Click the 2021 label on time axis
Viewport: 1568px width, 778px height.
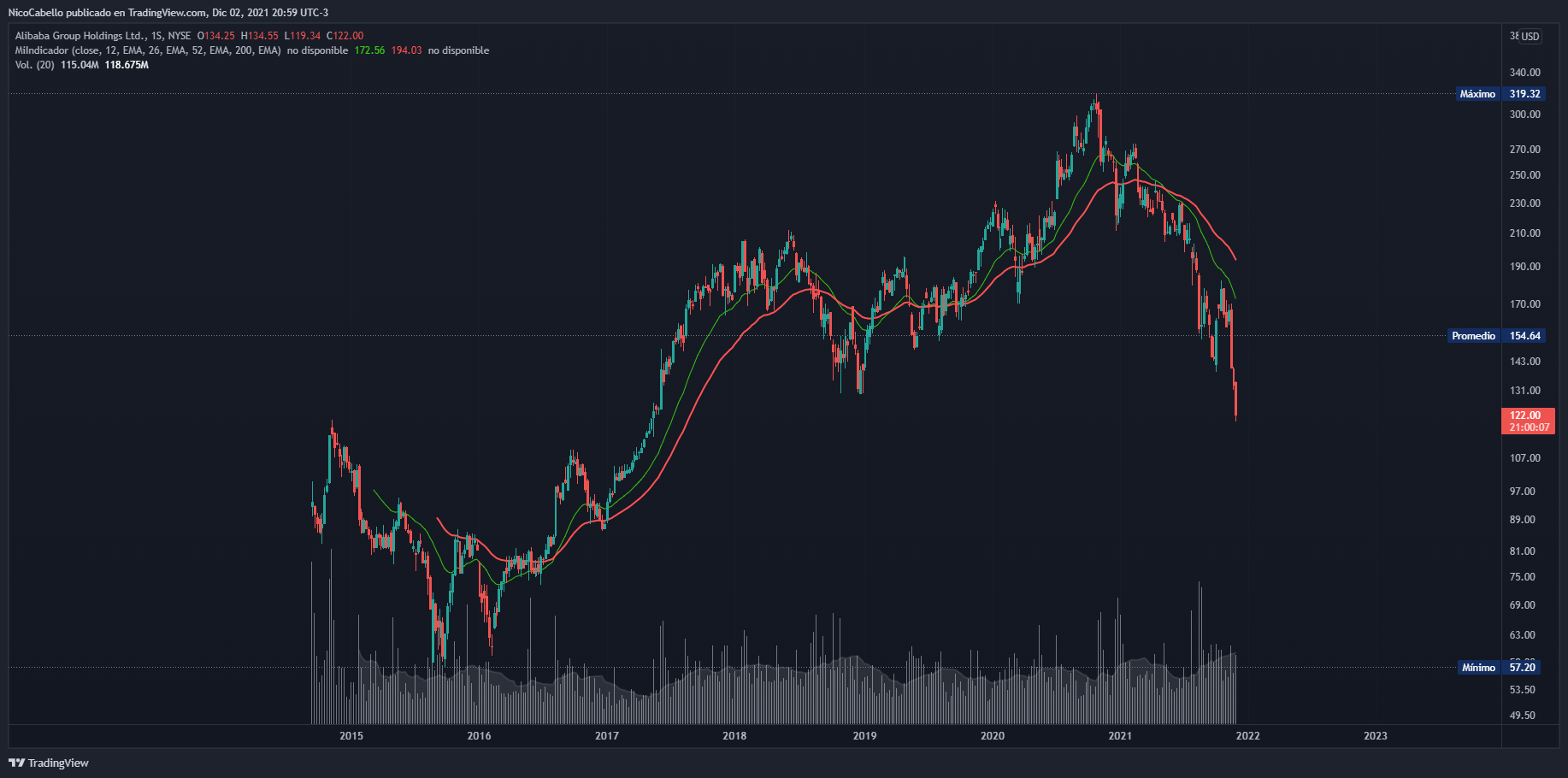click(x=1120, y=736)
